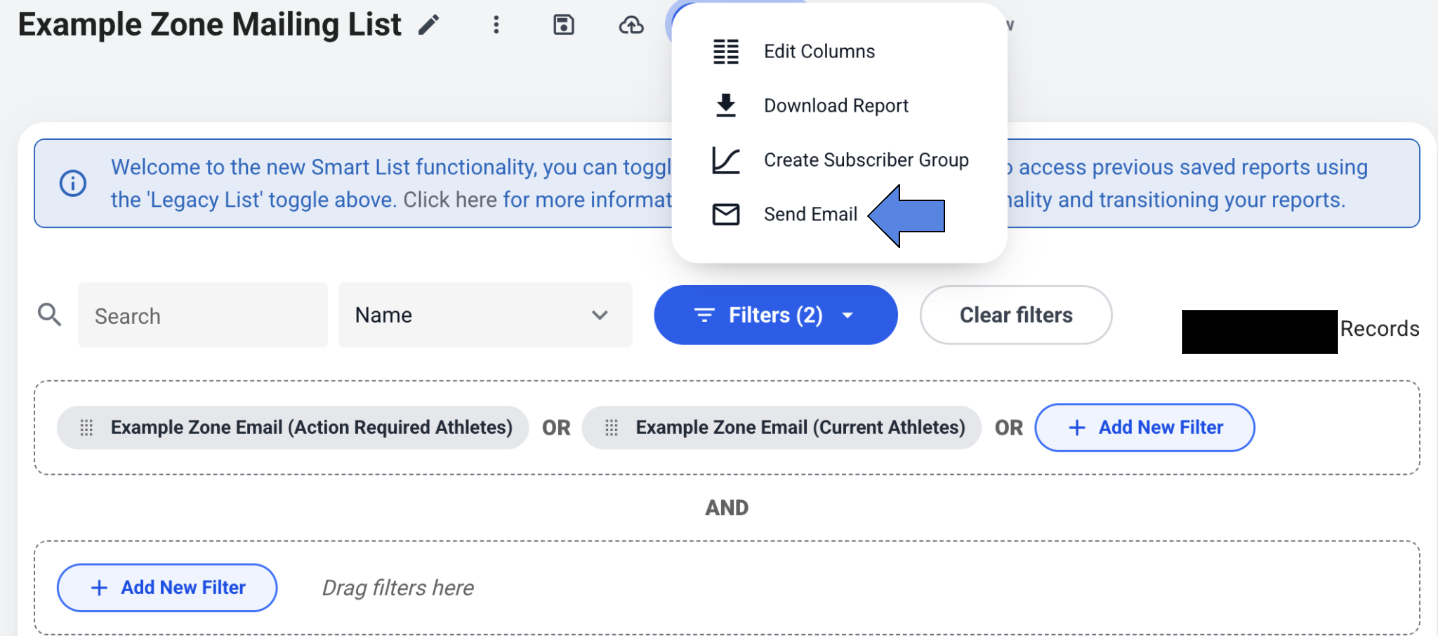Screen dimensions: 1440x636
Task: Select Create Subscriber Group option
Action: (840, 160)
